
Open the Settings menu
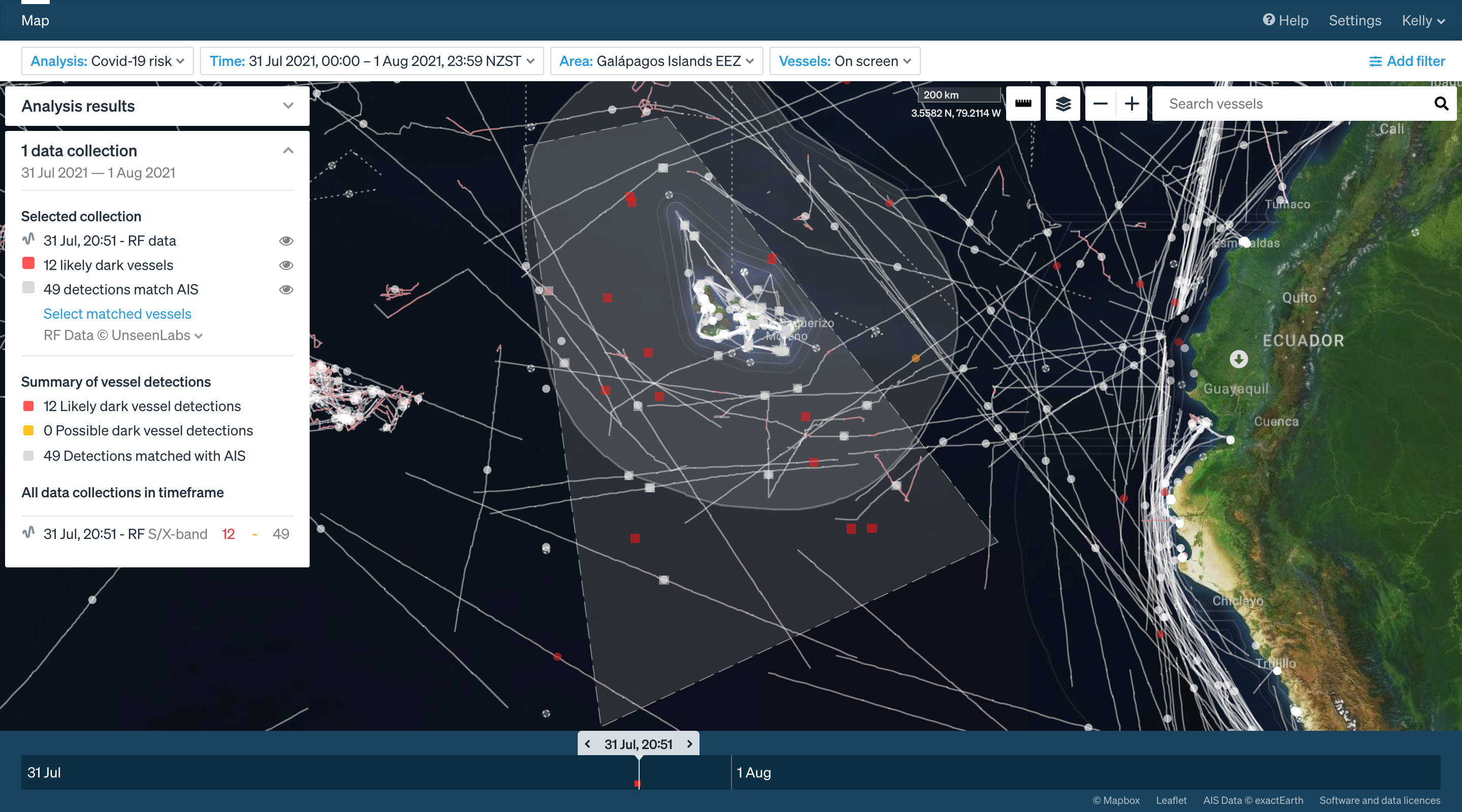pos(1355,20)
